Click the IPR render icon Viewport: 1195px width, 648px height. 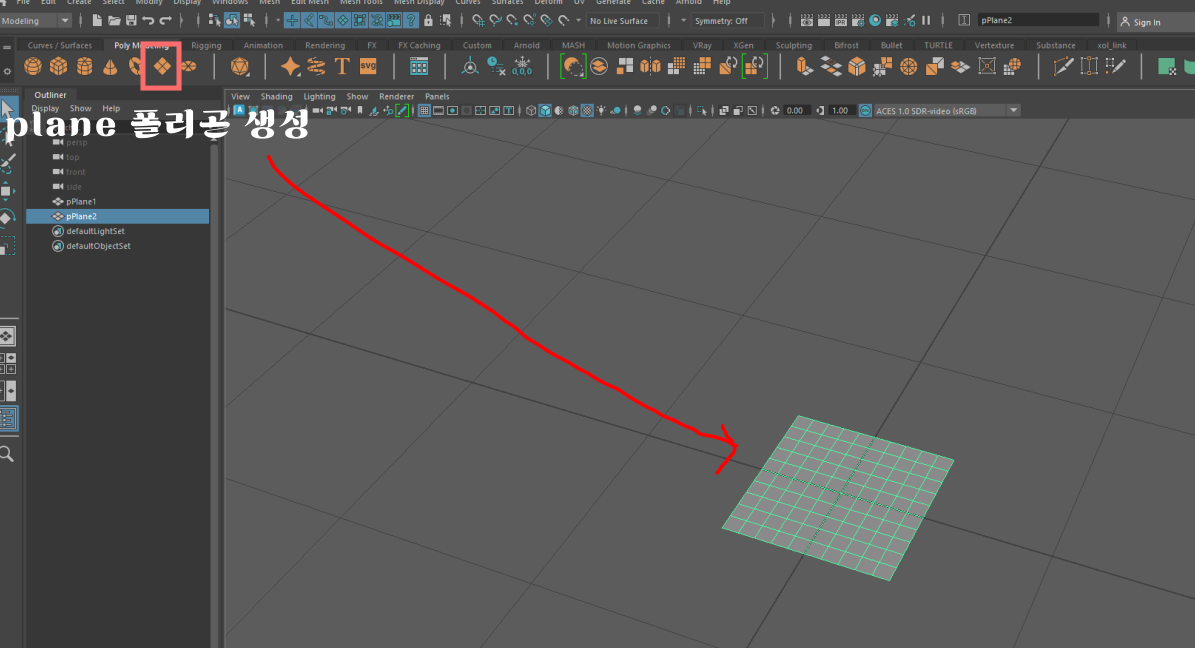click(x=841, y=21)
